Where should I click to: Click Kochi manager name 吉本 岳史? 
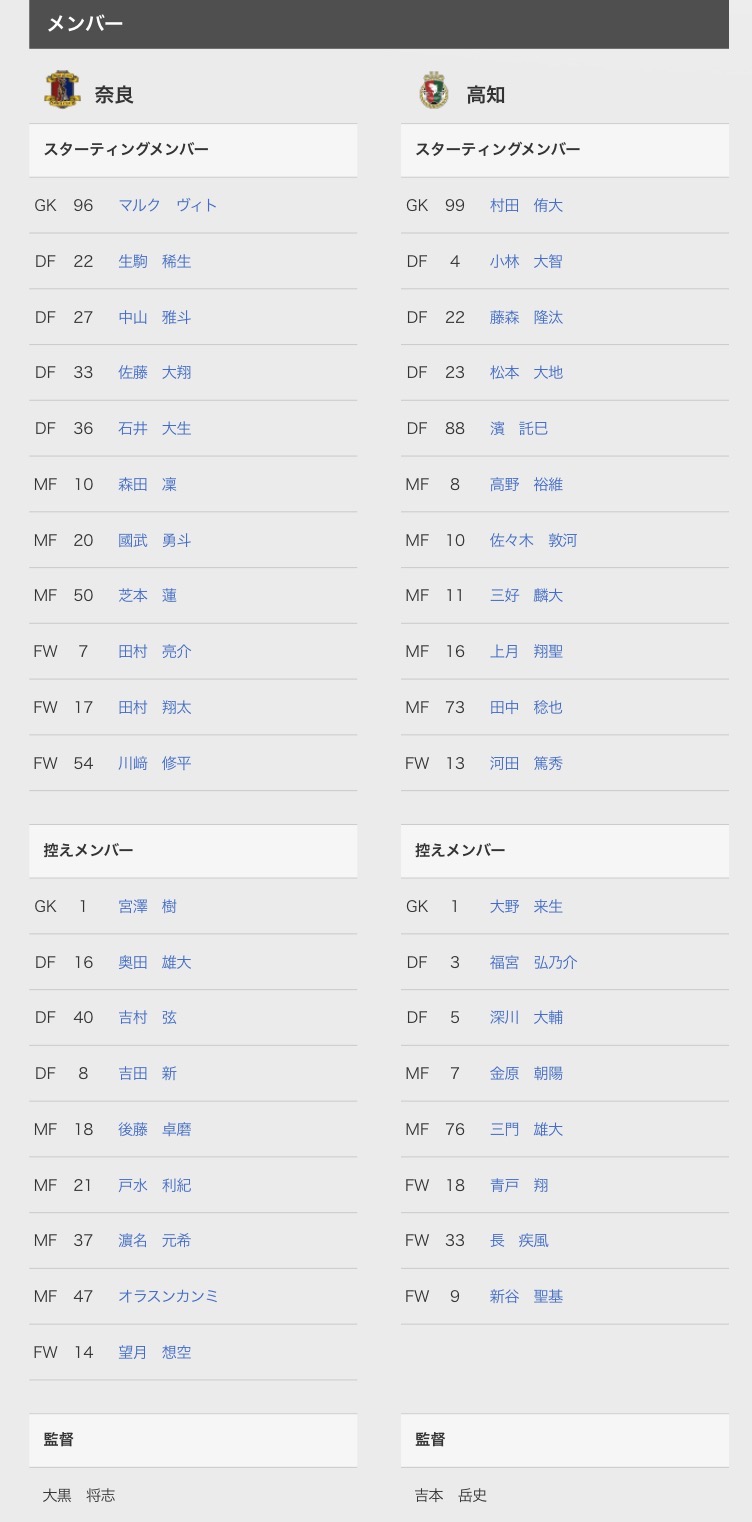point(451,1495)
